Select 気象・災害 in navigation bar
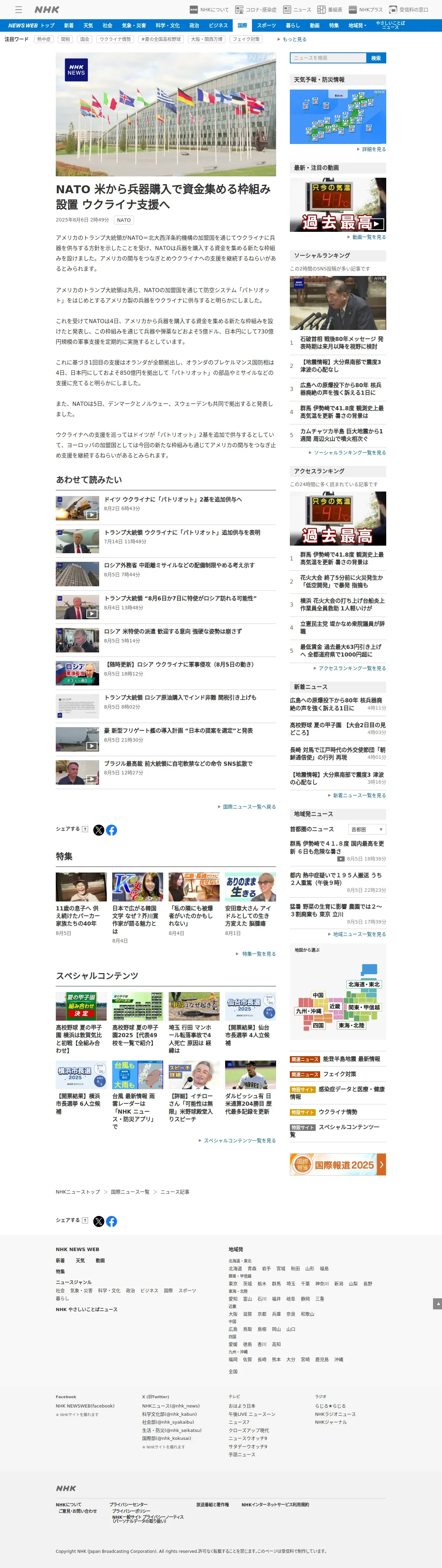The image size is (442, 1568). 134,25
